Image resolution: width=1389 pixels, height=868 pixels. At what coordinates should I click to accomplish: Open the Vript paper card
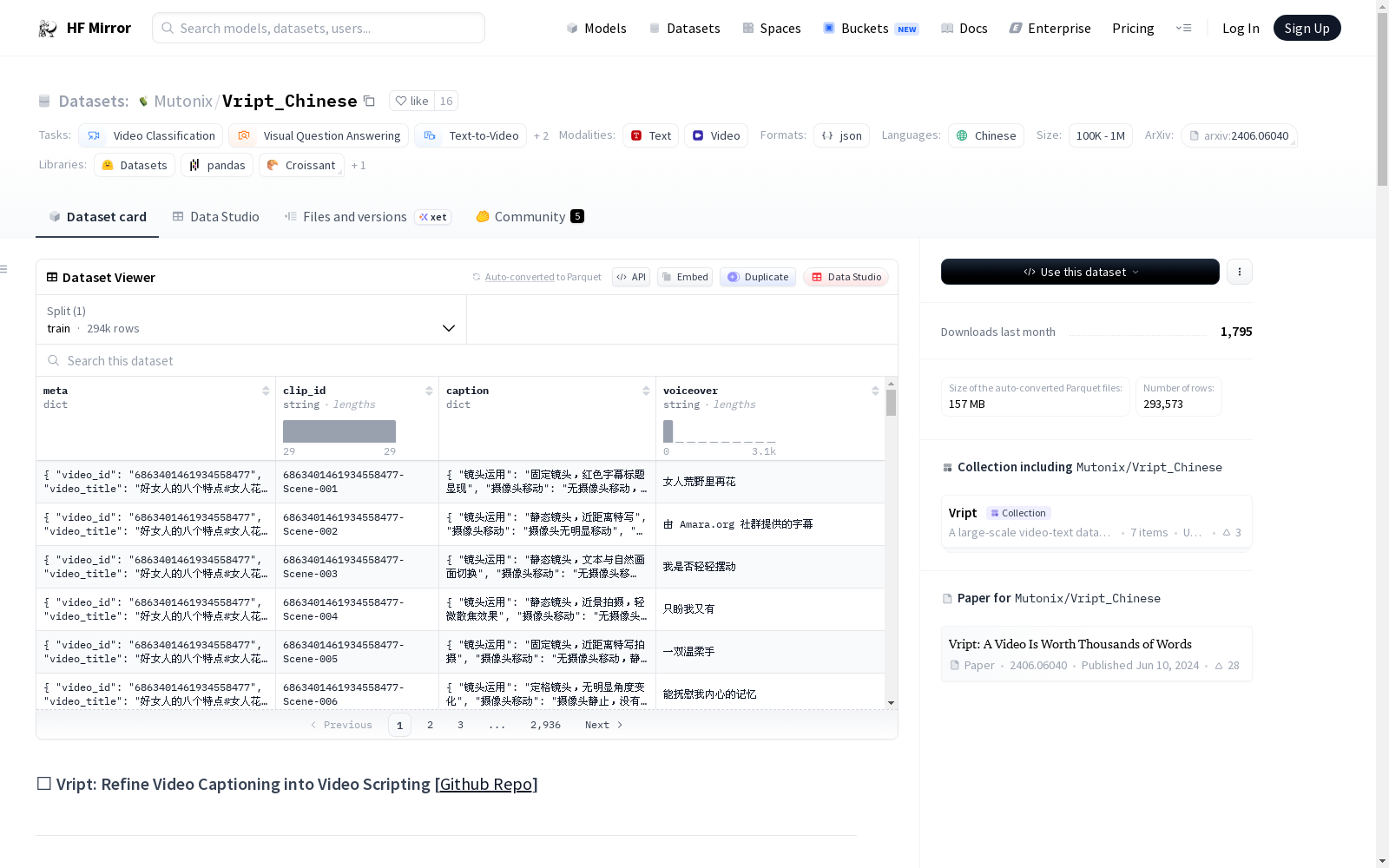click(x=1096, y=654)
